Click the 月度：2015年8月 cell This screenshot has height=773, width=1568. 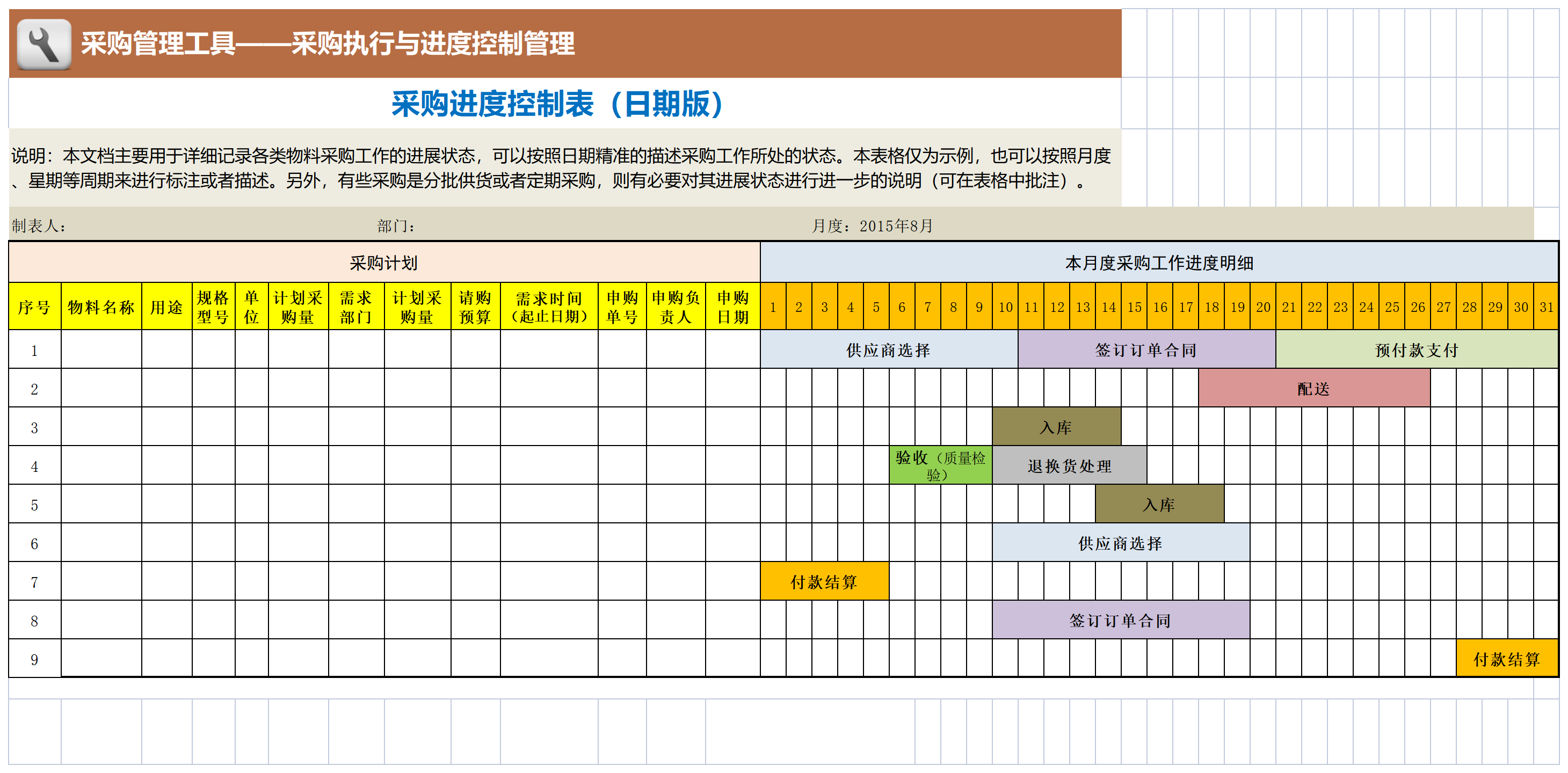(872, 226)
